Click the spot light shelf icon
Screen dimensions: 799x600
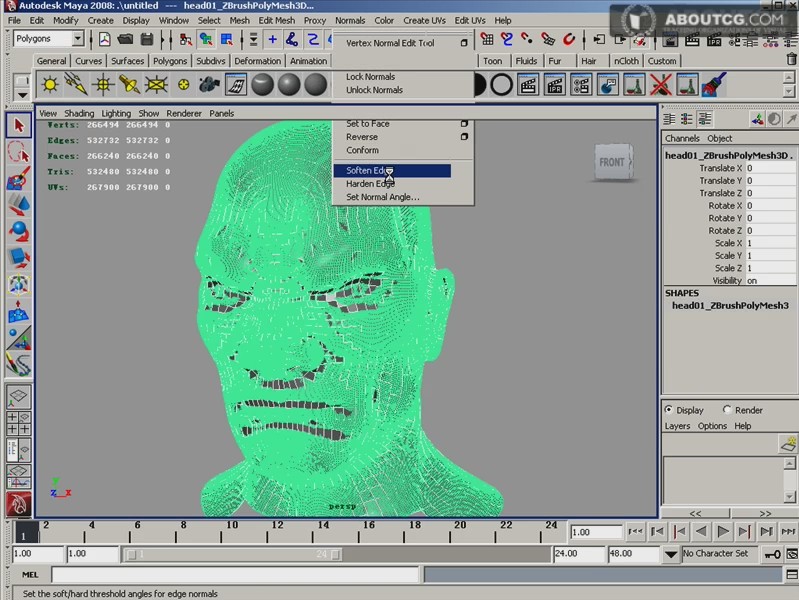[x=129, y=85]
